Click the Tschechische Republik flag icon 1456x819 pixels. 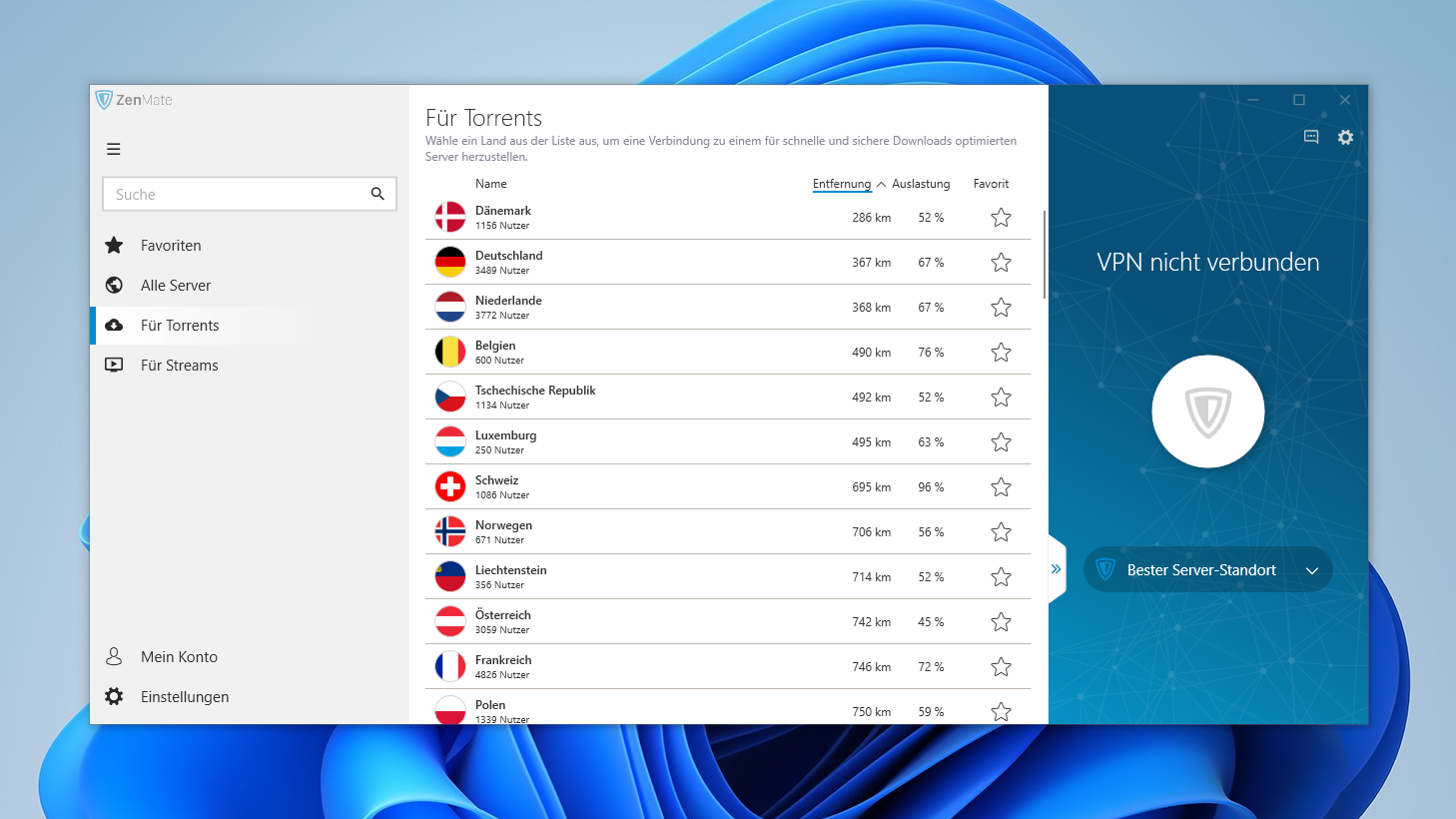(450, 397)
